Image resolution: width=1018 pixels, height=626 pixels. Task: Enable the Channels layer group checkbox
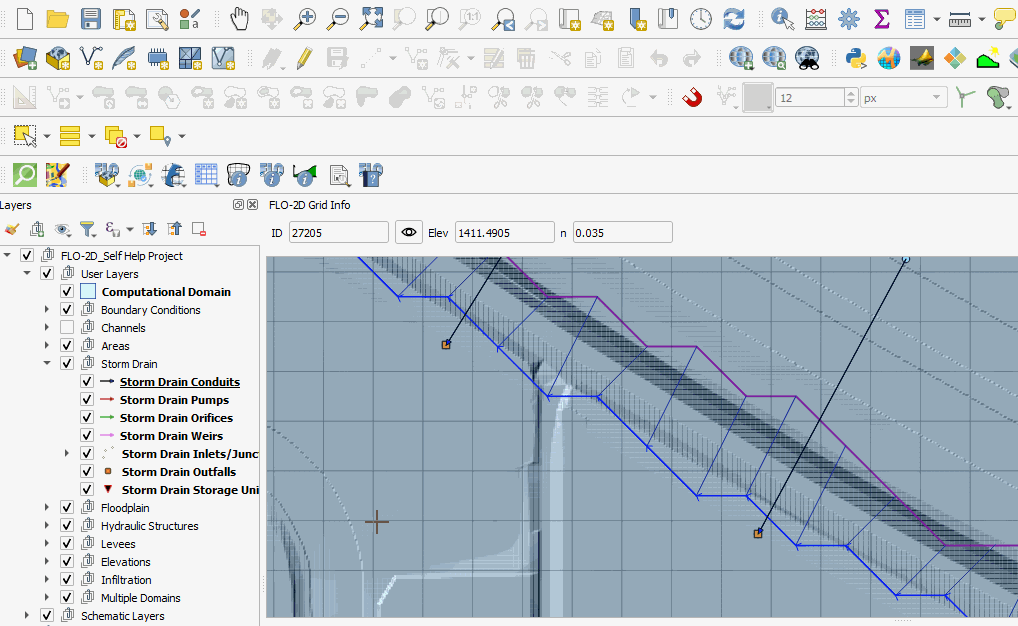pos(67,328)
